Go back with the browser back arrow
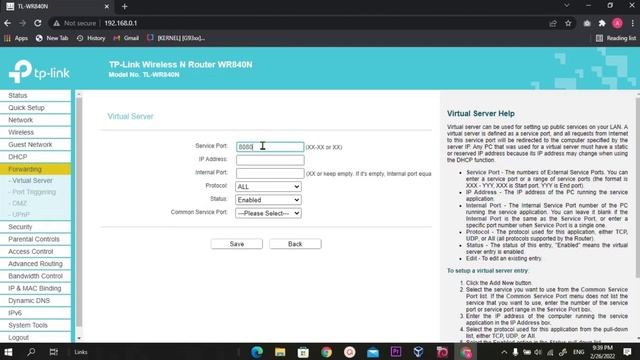The height and width of the screenshot is (360, 640). 7,23
